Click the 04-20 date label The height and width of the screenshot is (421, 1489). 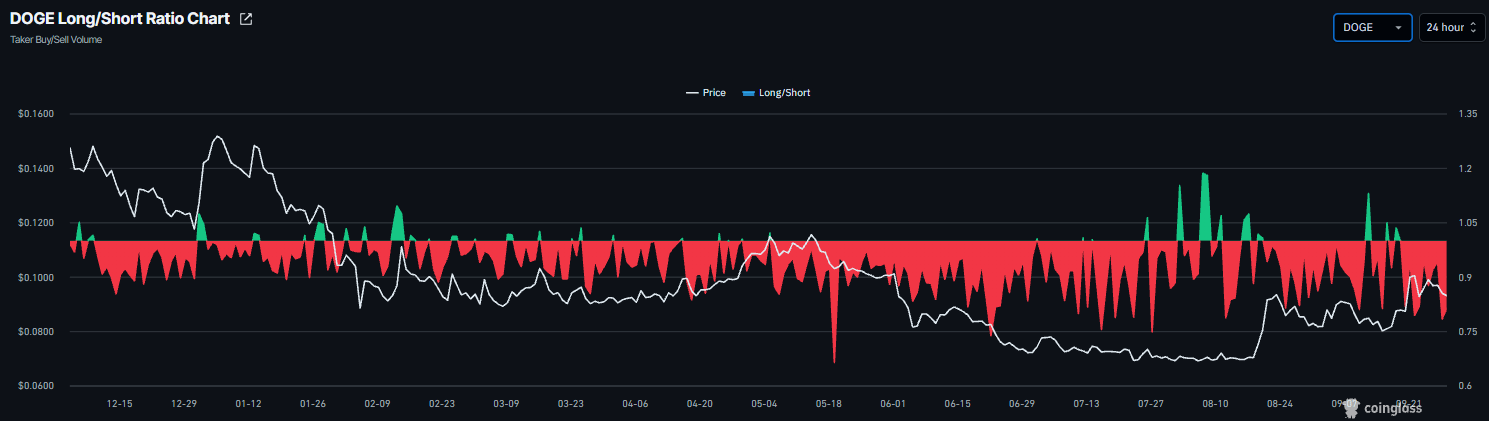[700, 404]
